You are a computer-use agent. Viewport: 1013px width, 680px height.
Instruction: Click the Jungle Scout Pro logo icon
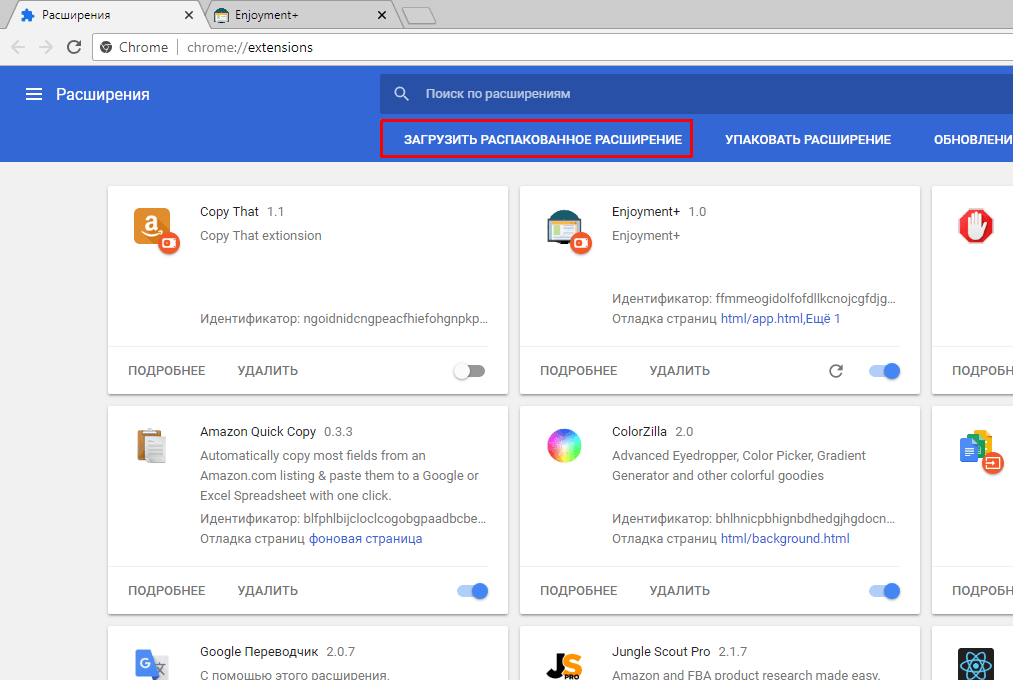pyautogui.click(x=564, y=665)
